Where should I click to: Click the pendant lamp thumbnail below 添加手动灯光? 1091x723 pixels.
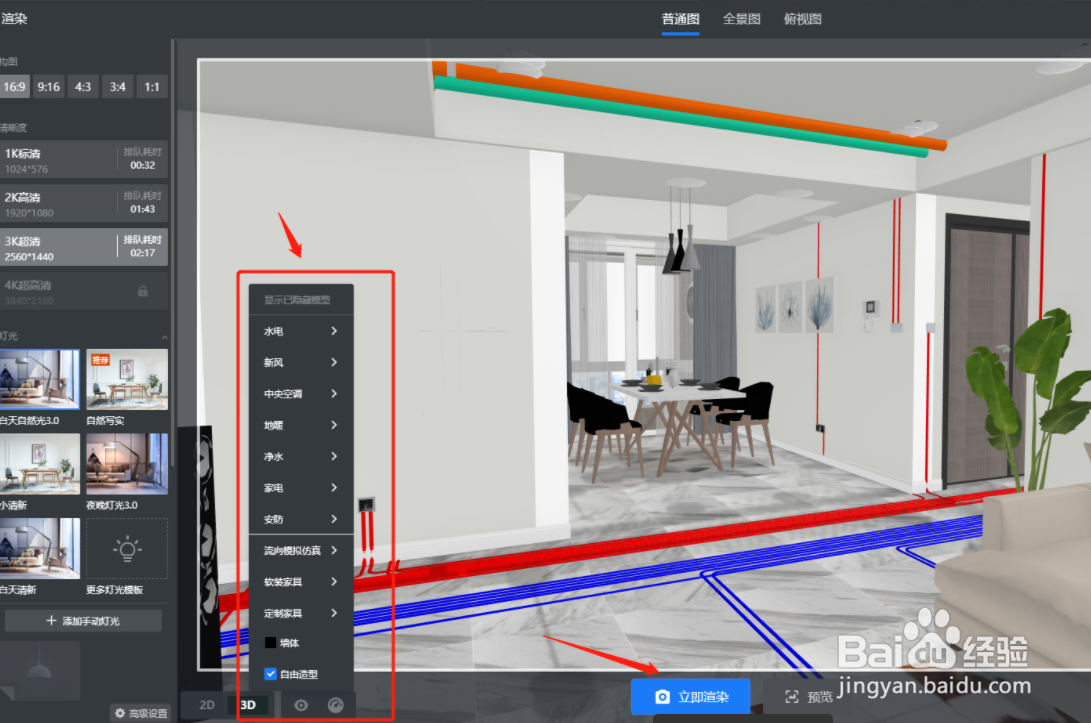tap(39, 671)
